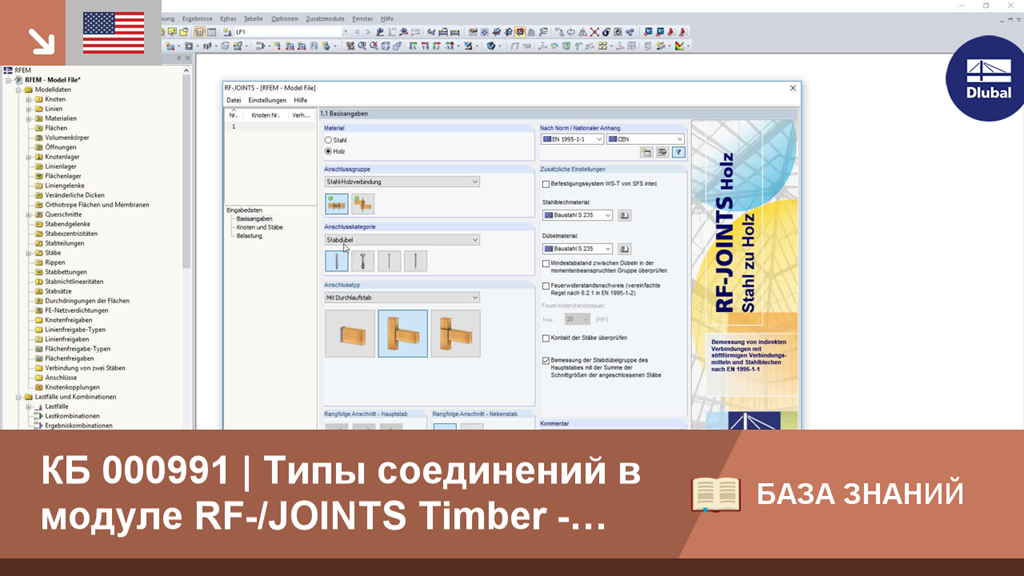1024x576 pixels.
Task: Click the Flächen folder icon in navigator
Action: click(x=39, y=128)
